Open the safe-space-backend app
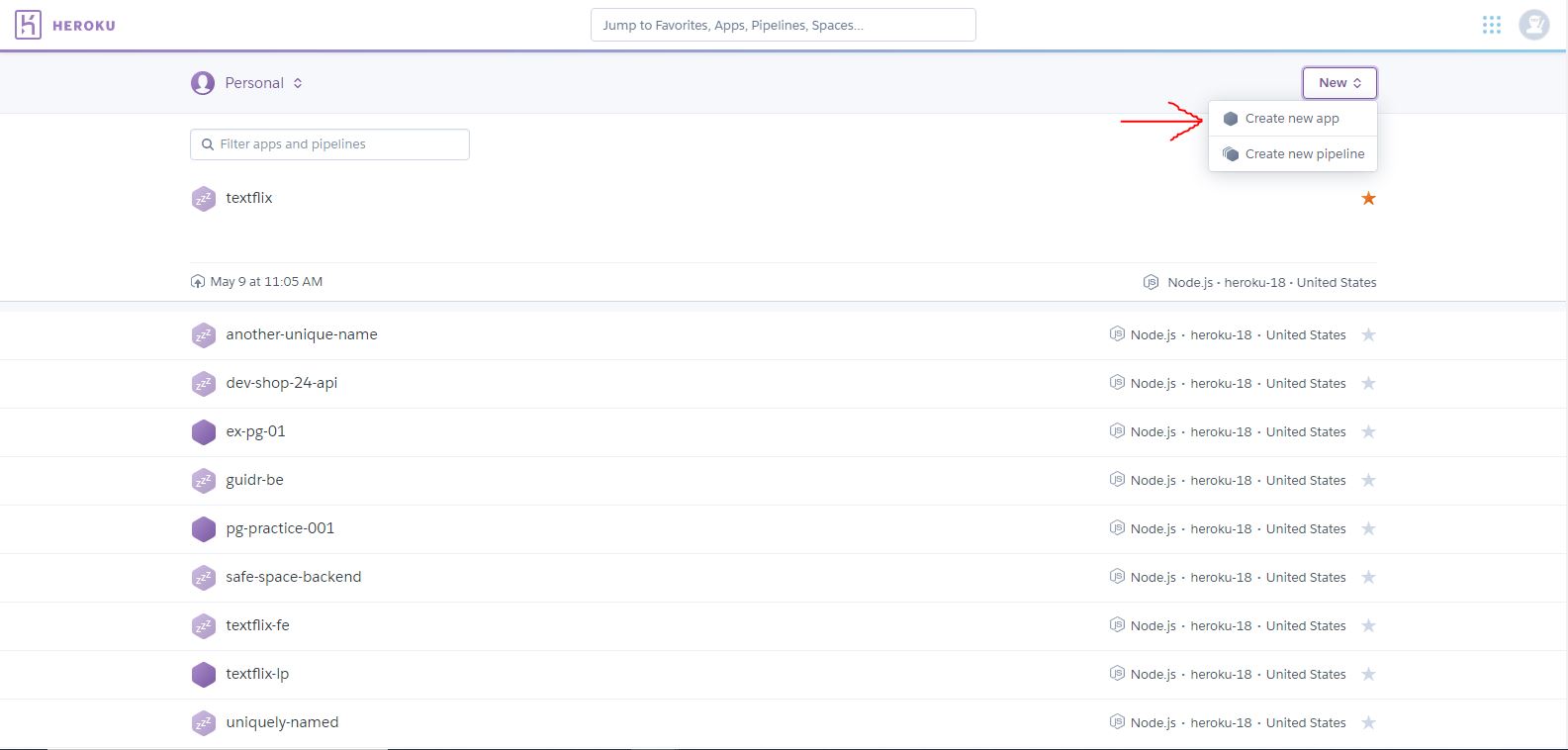The width and height of the screenshot is (1568, 750). pos(294,577)
